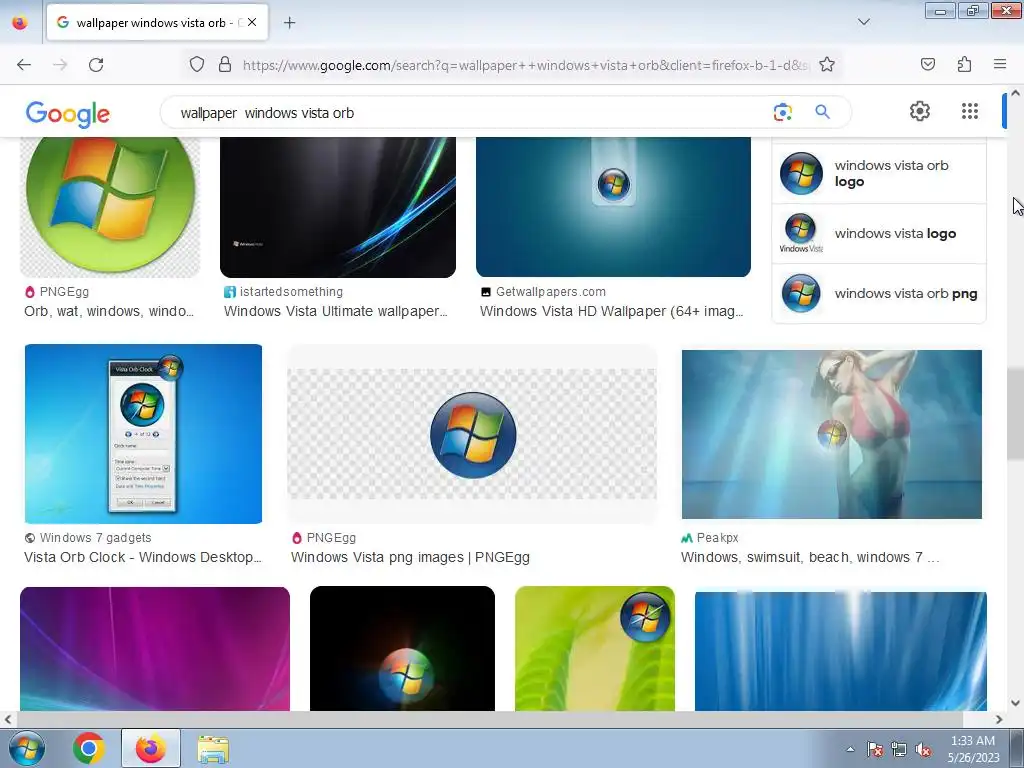Viewport: 1024px width, 768px height.
Task: Open the clock showing 1:33 AM
Action: click(973, 749)
